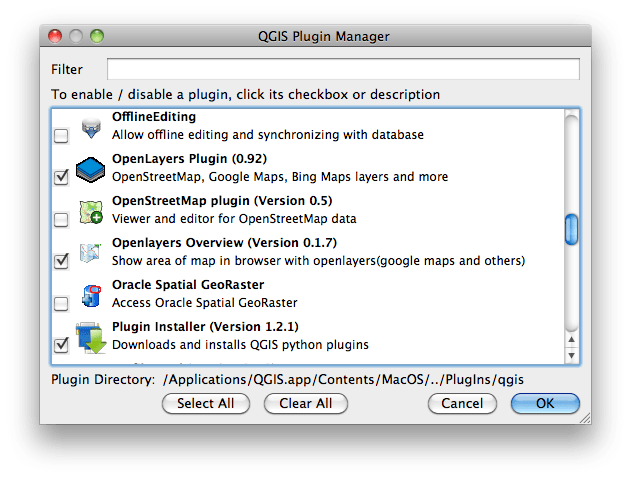Click the OpenStreetMap plugin map icon

point(91,212)
